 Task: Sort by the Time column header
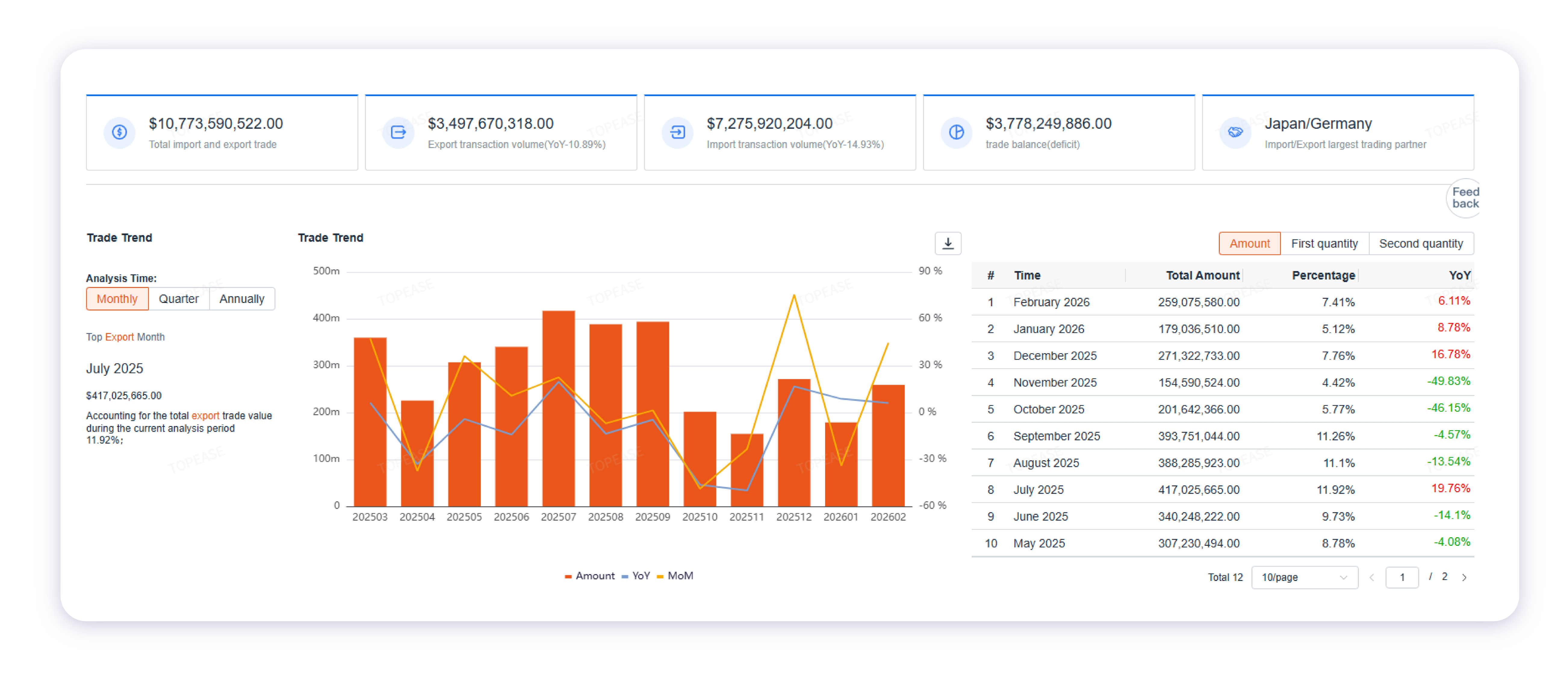click(1027, 276)
